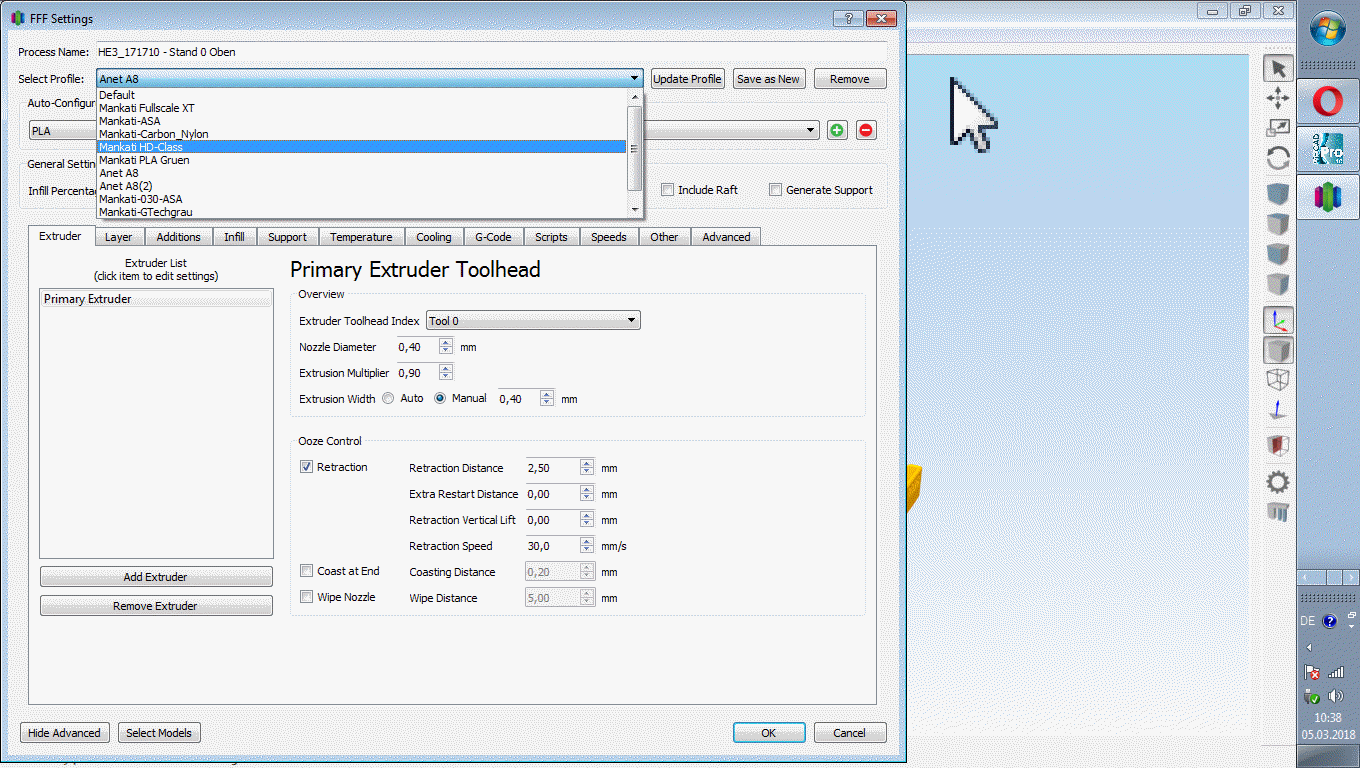Go to the G-Code tab
1360x768 pixels.
coord(493,237)
